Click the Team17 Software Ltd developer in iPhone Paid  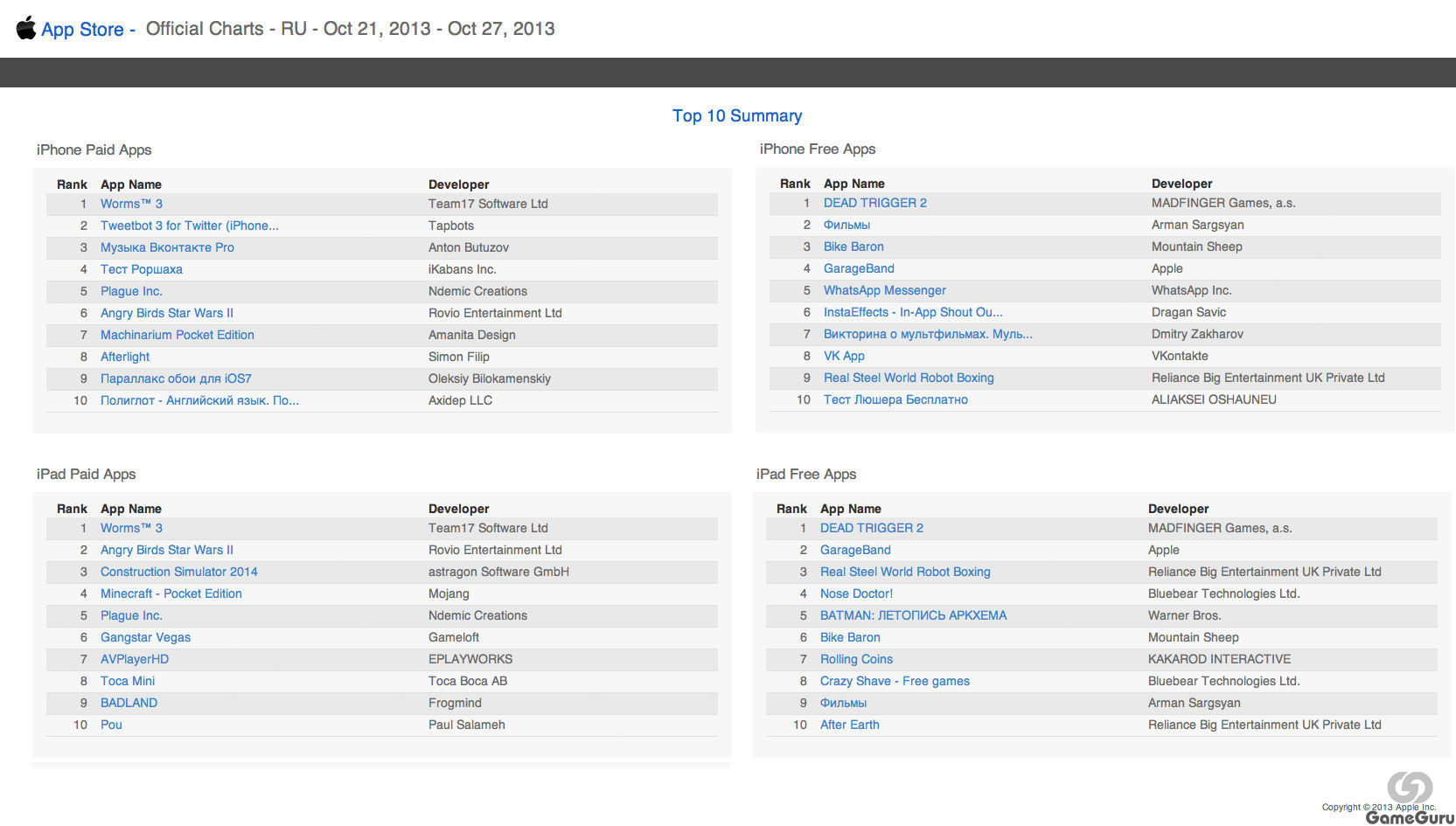point(488,204)
